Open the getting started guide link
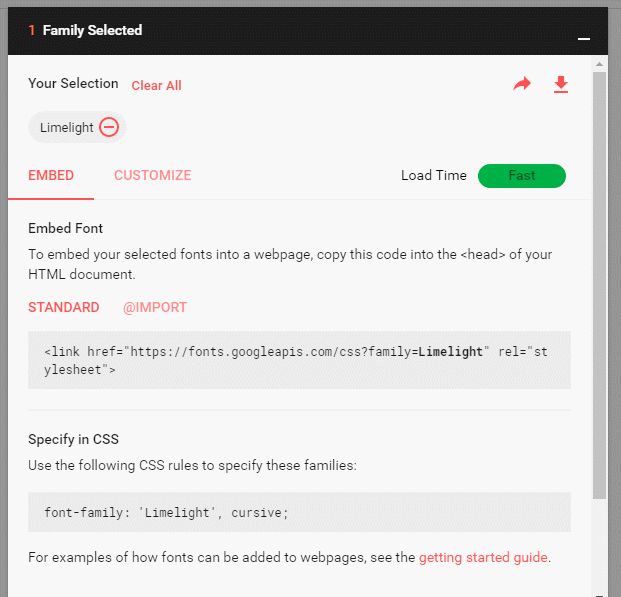 pos(483,557)
